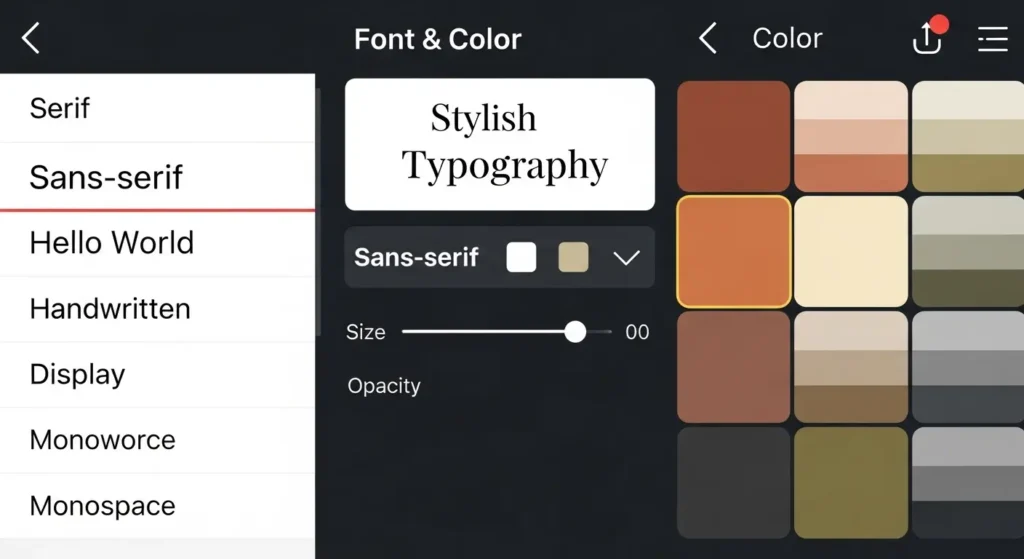Select the Display font category
This screenshot has height=559, width=1024.
pyautogui.click(x=78, y=375)
